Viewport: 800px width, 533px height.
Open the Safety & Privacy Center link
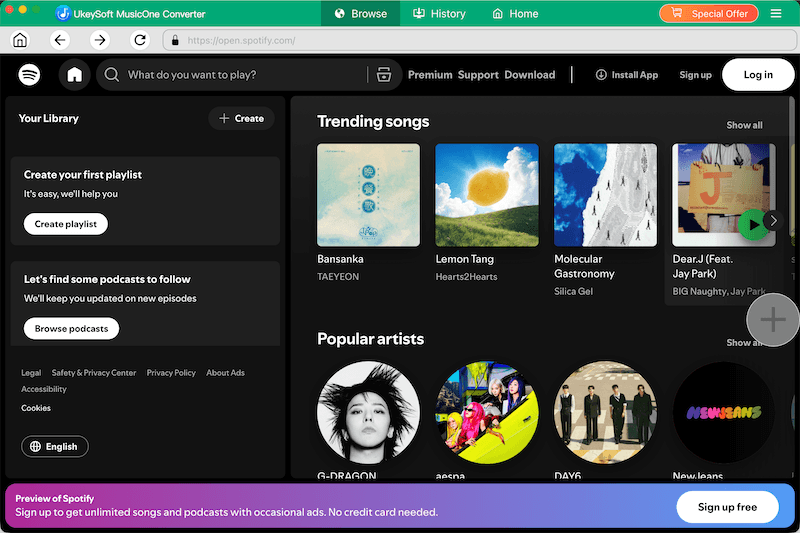pyautogui.click(x=94, y=373)
